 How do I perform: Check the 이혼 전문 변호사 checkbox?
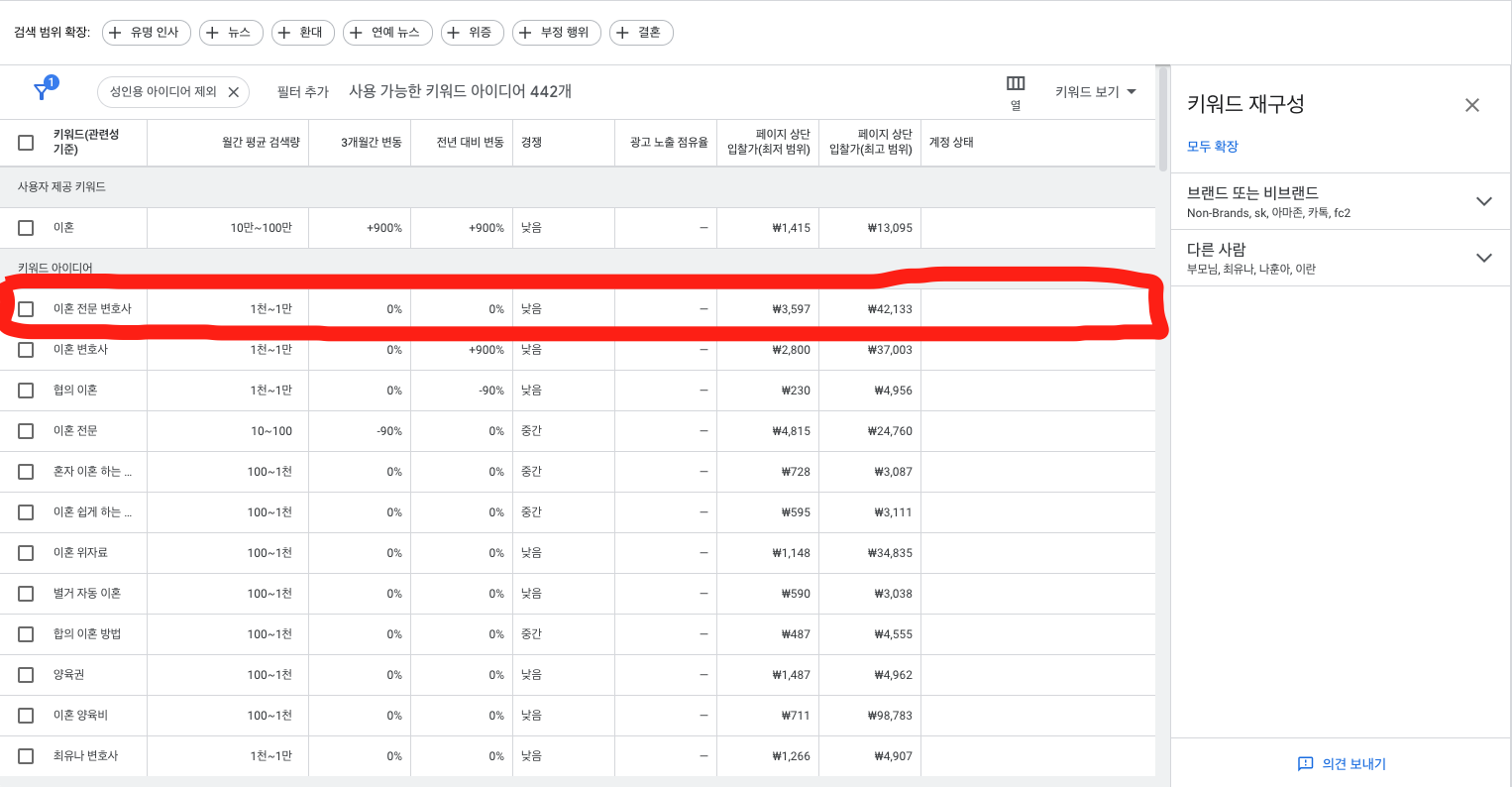tap(26, 309)
